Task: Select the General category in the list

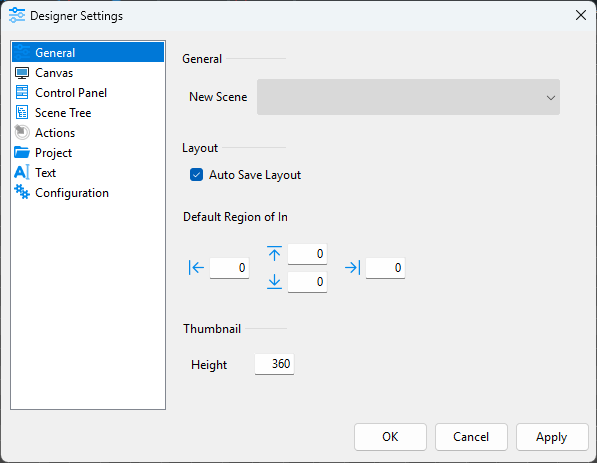Action: coord(88,52)
